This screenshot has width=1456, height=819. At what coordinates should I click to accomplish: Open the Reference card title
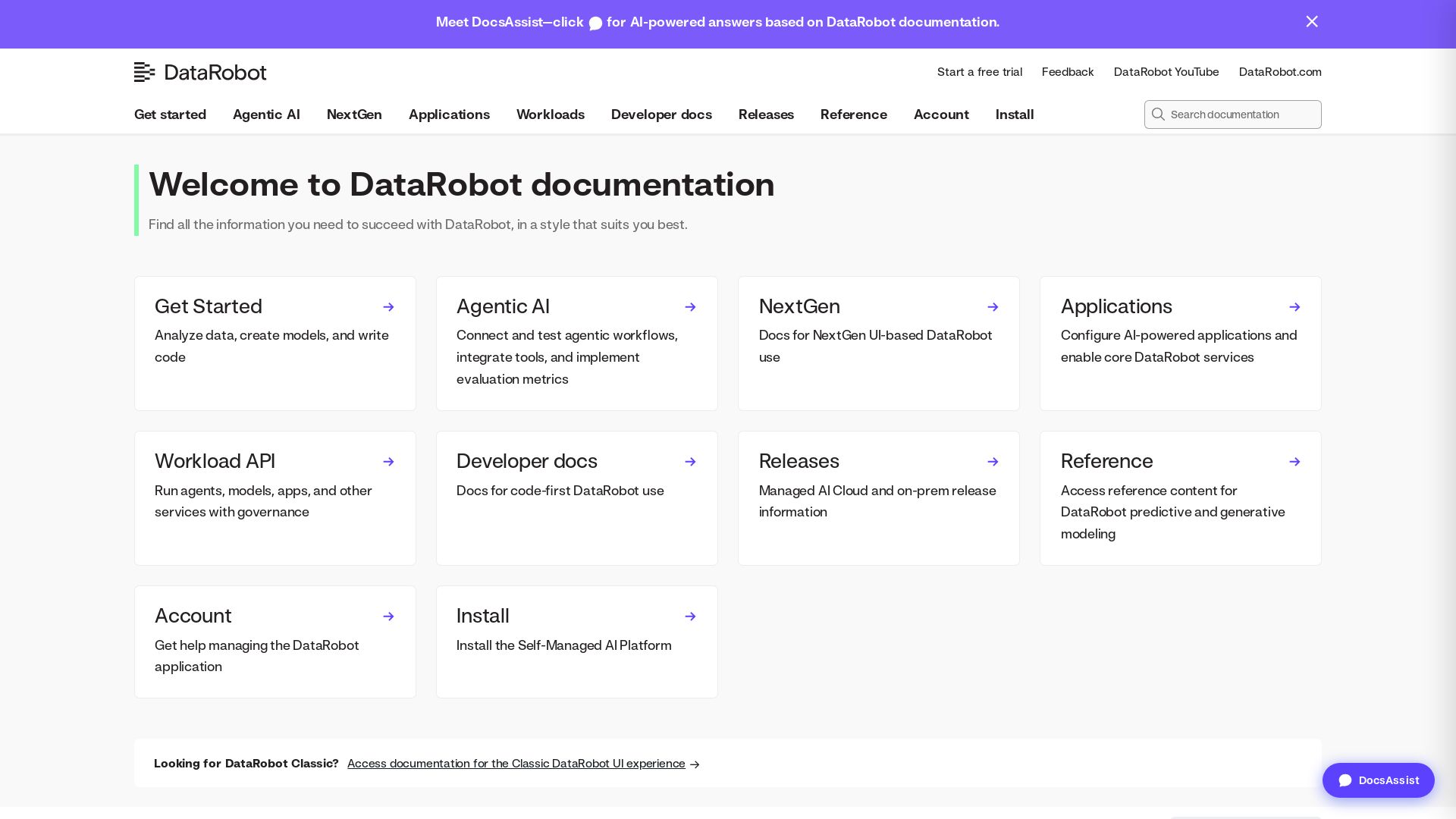pos(1106,461)
